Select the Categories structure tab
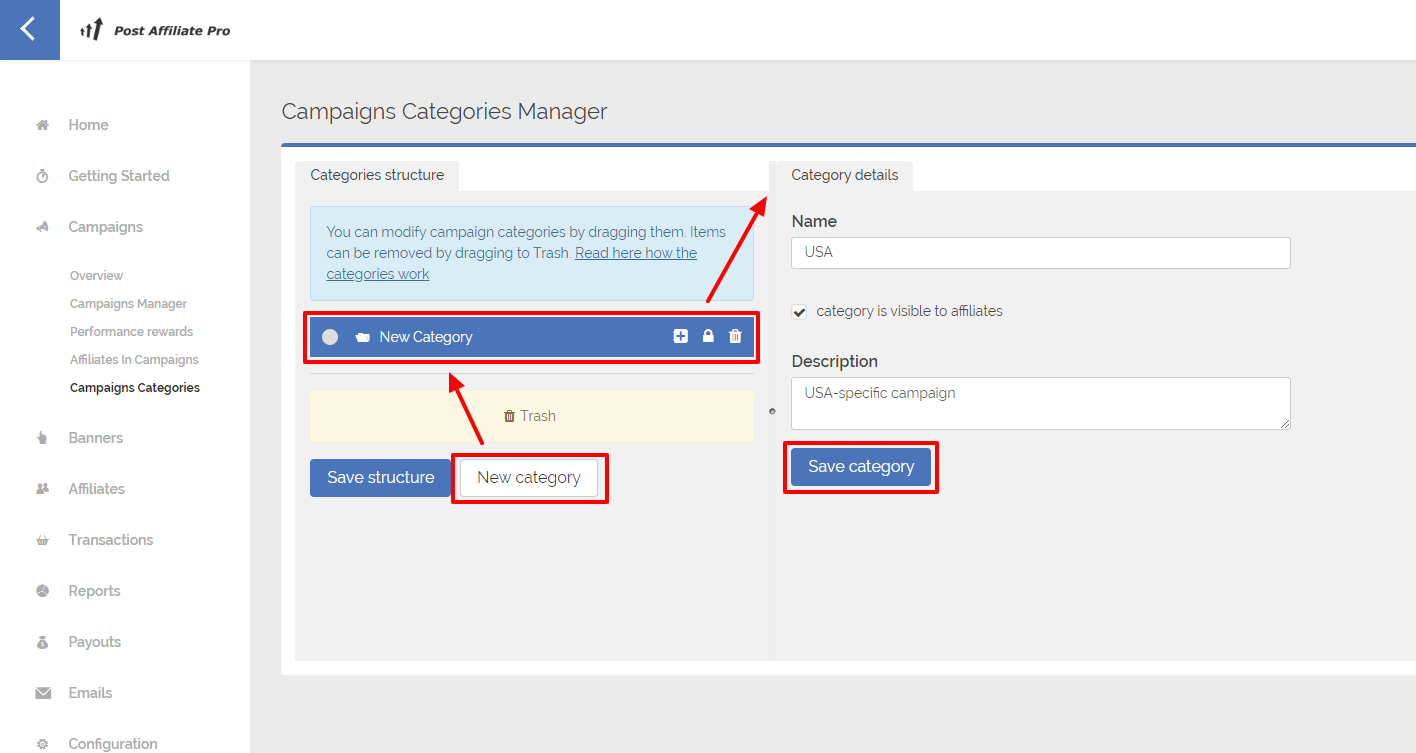This screenshot has width=1416, height=753. point(377,175)
